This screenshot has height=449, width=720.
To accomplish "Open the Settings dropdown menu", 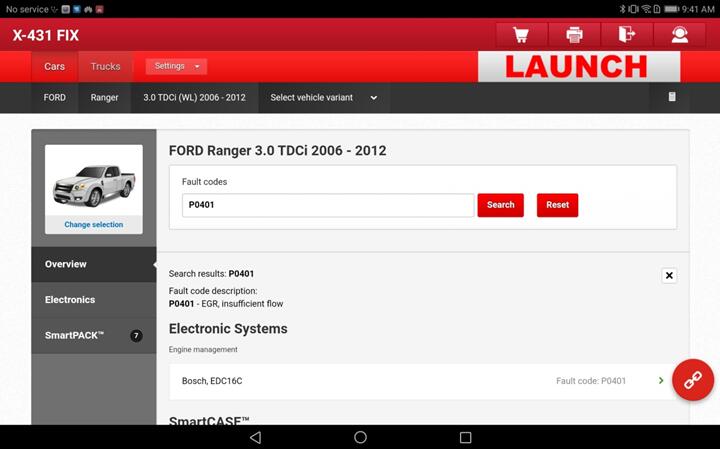I will coord(176,66).
